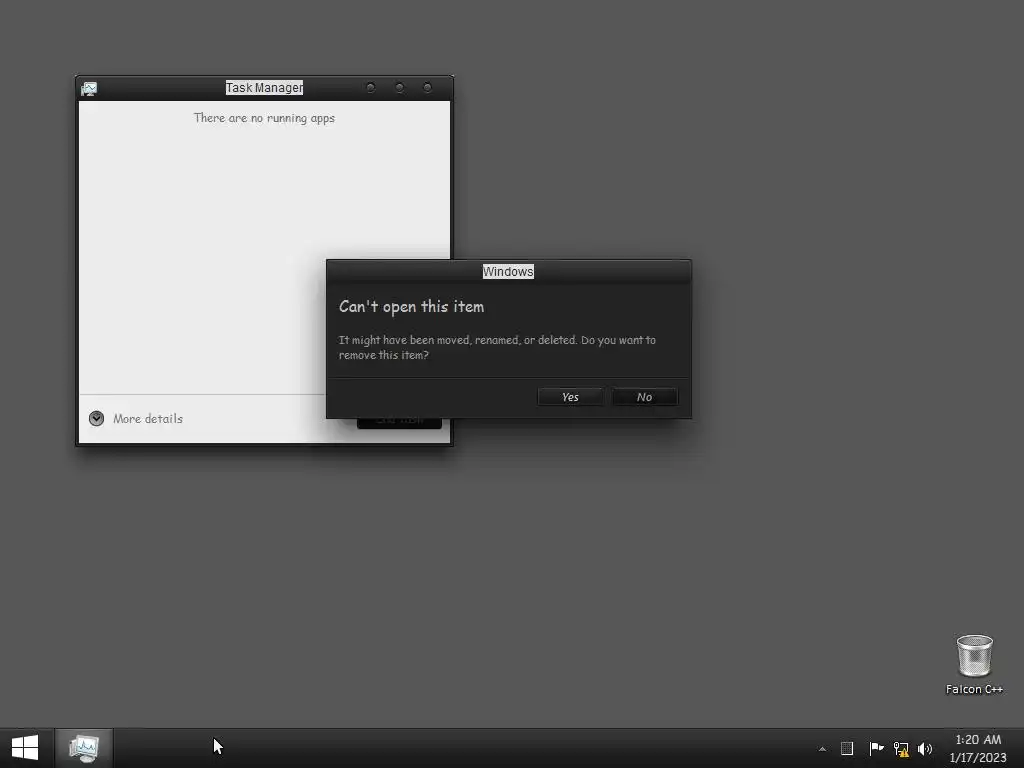This screenshot has height=768, width=1024.
Task: Click the 'Can't open this item' heading
Action: (x=411, y=307)
